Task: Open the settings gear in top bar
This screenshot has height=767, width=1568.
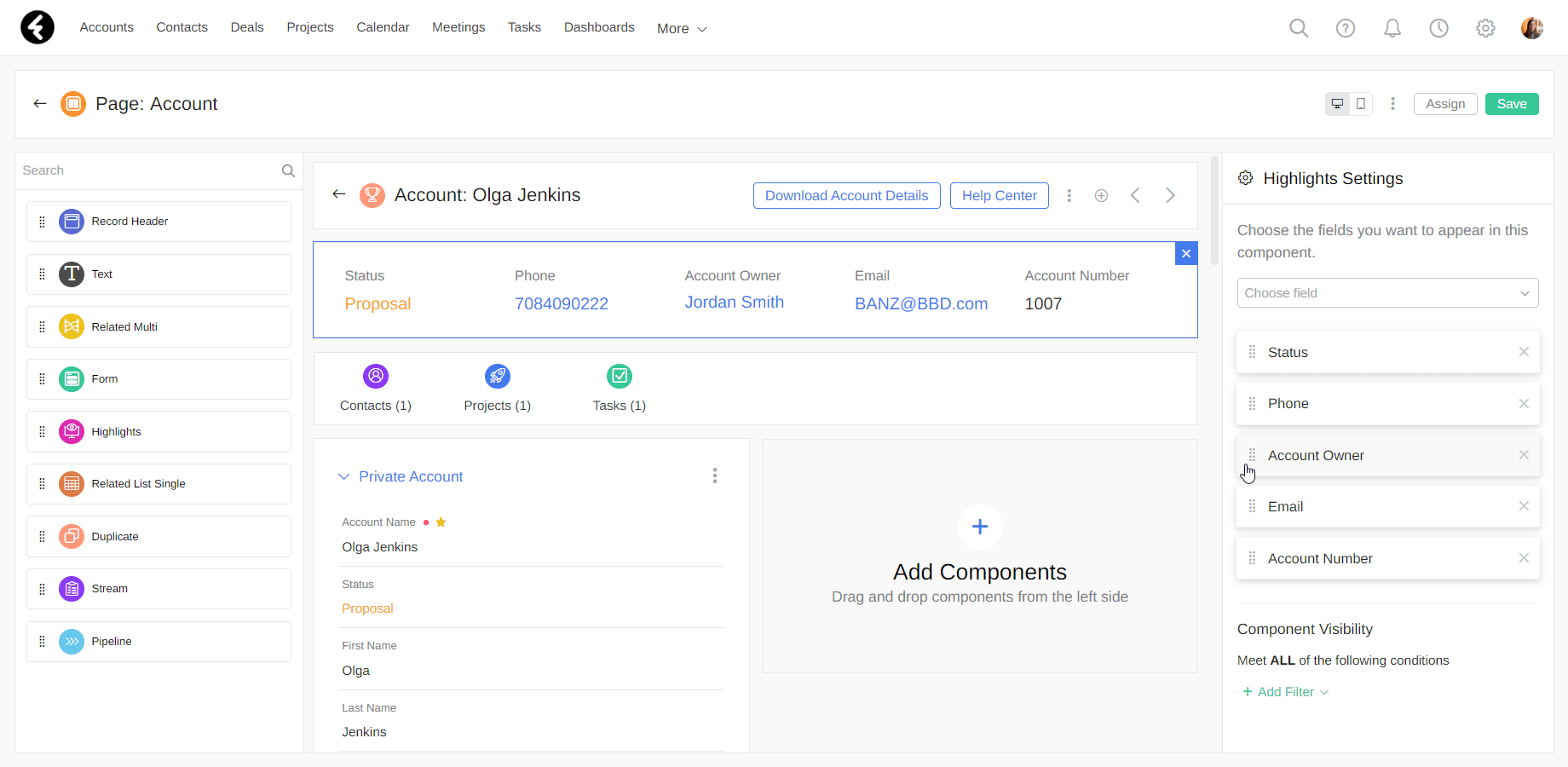Action: click(x=1485, y=28)
